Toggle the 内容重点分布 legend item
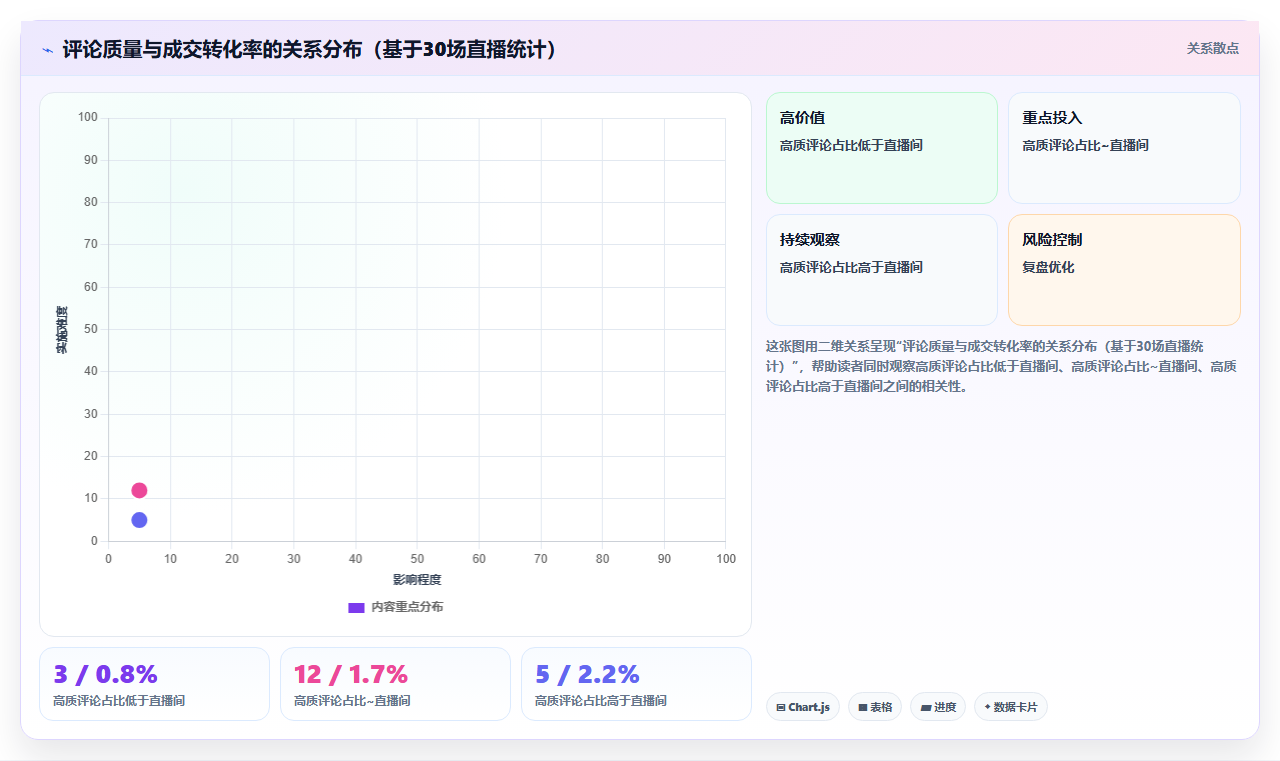The height and width of the screenshot is (761, 1280). (x=396, y=607)
